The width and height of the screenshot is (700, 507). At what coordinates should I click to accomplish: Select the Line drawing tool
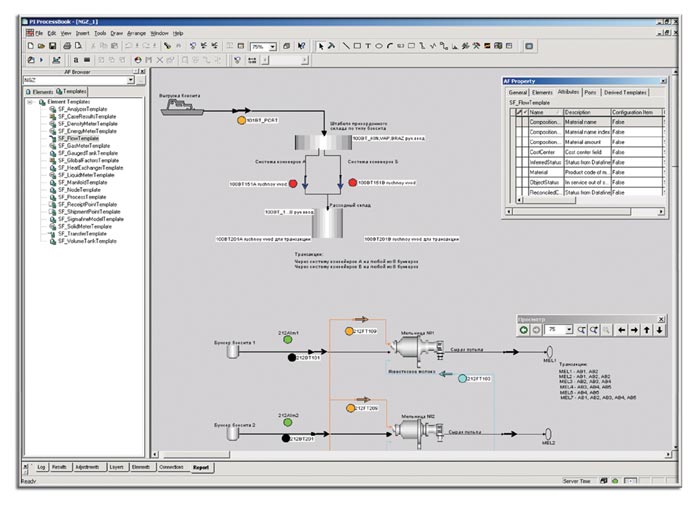[346, 46]
